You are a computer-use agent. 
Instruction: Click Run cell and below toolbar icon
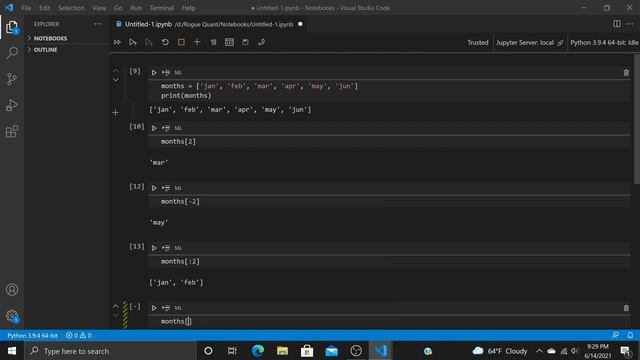click(133, 42)
